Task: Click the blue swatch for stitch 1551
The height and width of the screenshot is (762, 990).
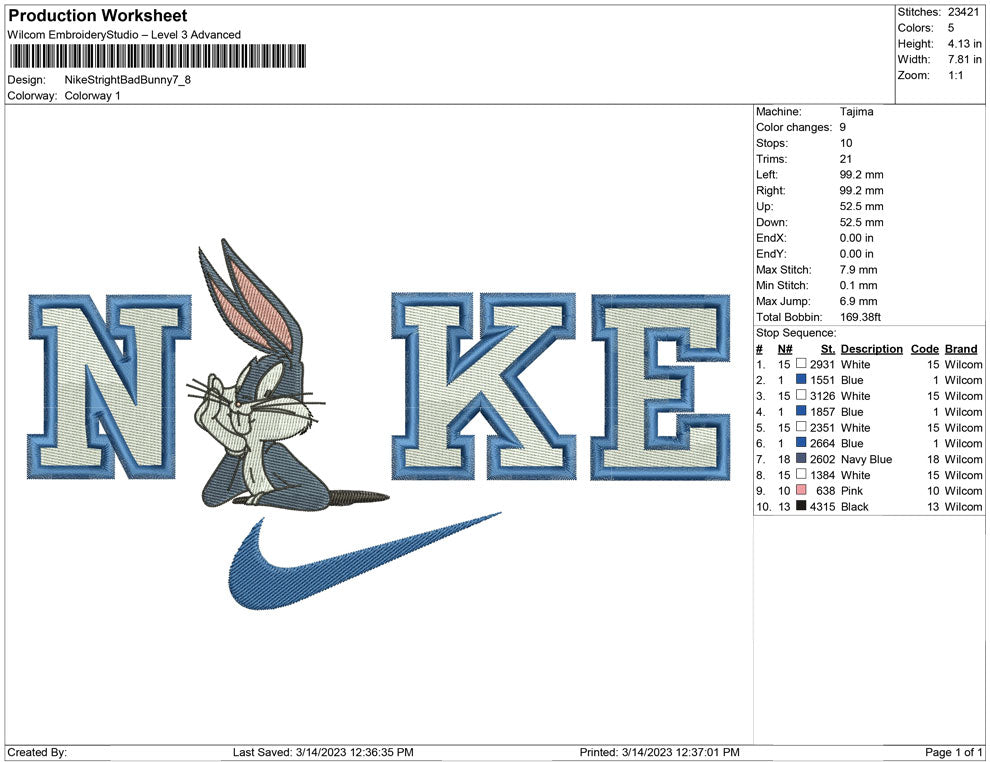Action: (801, 379)
